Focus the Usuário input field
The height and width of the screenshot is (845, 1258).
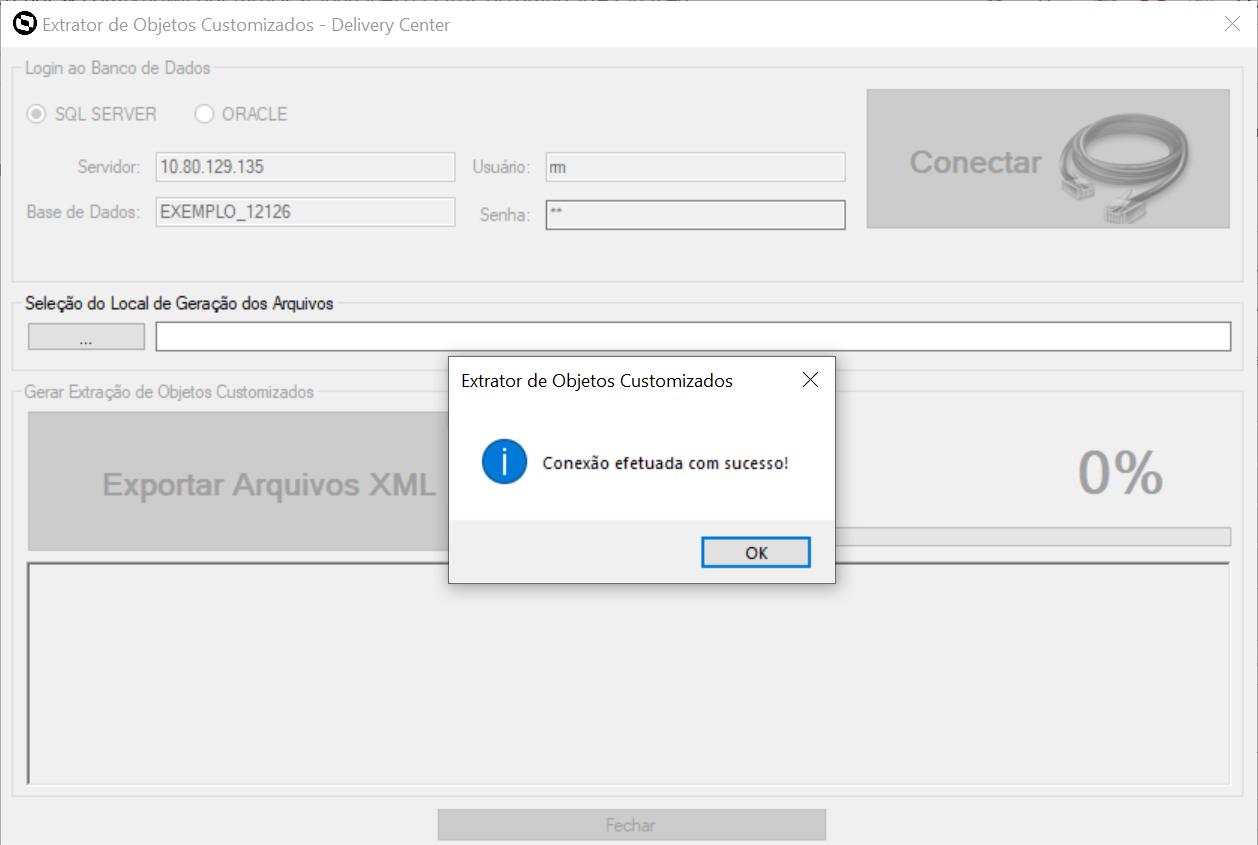coord(695,167)
